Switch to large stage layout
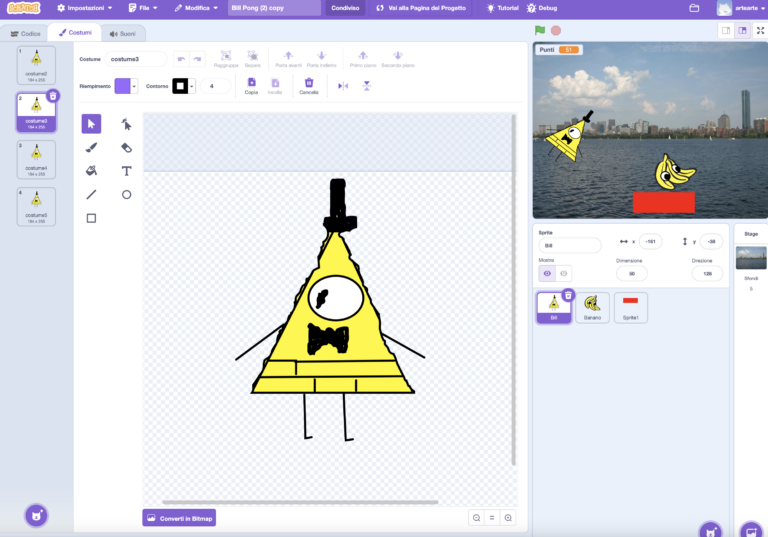Viewport: 768px width, 537px height. (743, 30)
